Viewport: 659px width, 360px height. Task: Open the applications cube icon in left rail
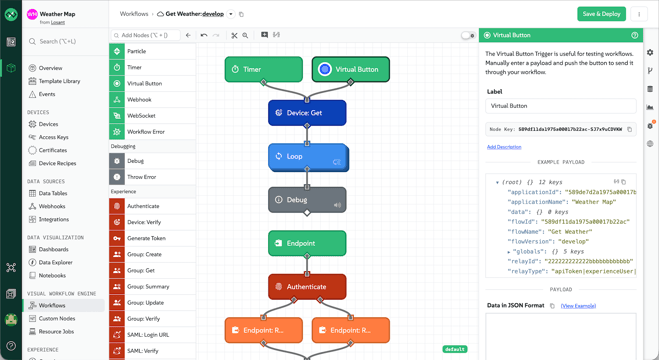pyautogui.click(x=11, y=68)
